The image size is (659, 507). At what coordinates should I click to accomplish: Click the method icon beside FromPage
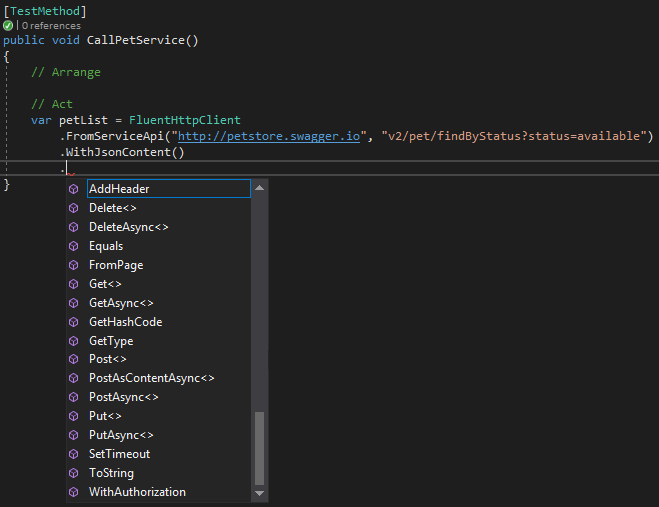(74, 265)
